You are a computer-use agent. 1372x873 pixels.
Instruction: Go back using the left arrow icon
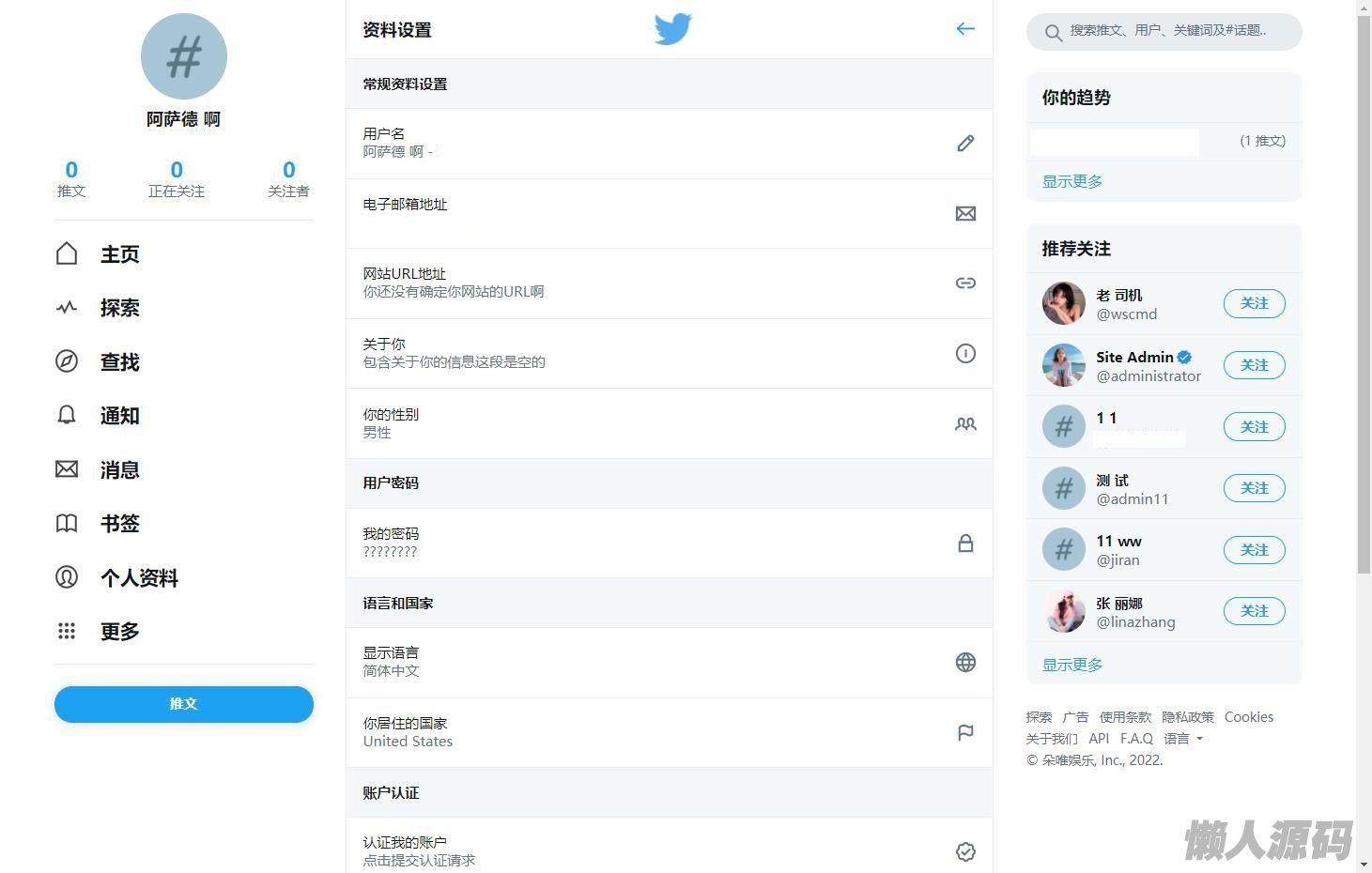point(965,29)
